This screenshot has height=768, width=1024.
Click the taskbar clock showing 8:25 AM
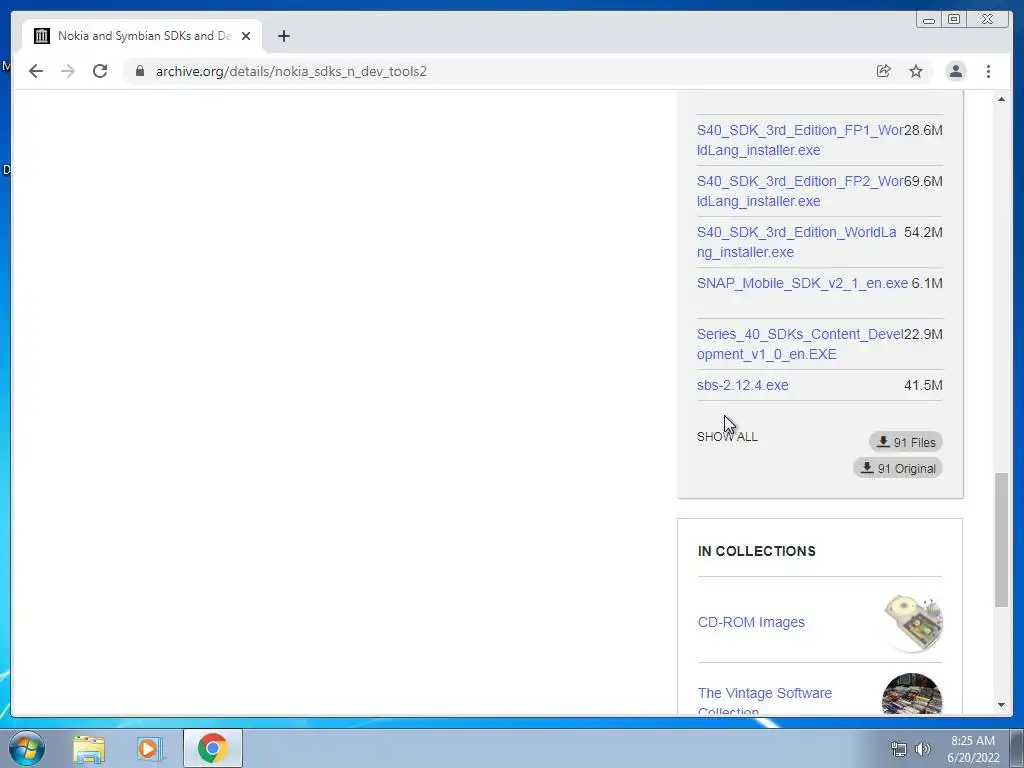tap(973, 749)
